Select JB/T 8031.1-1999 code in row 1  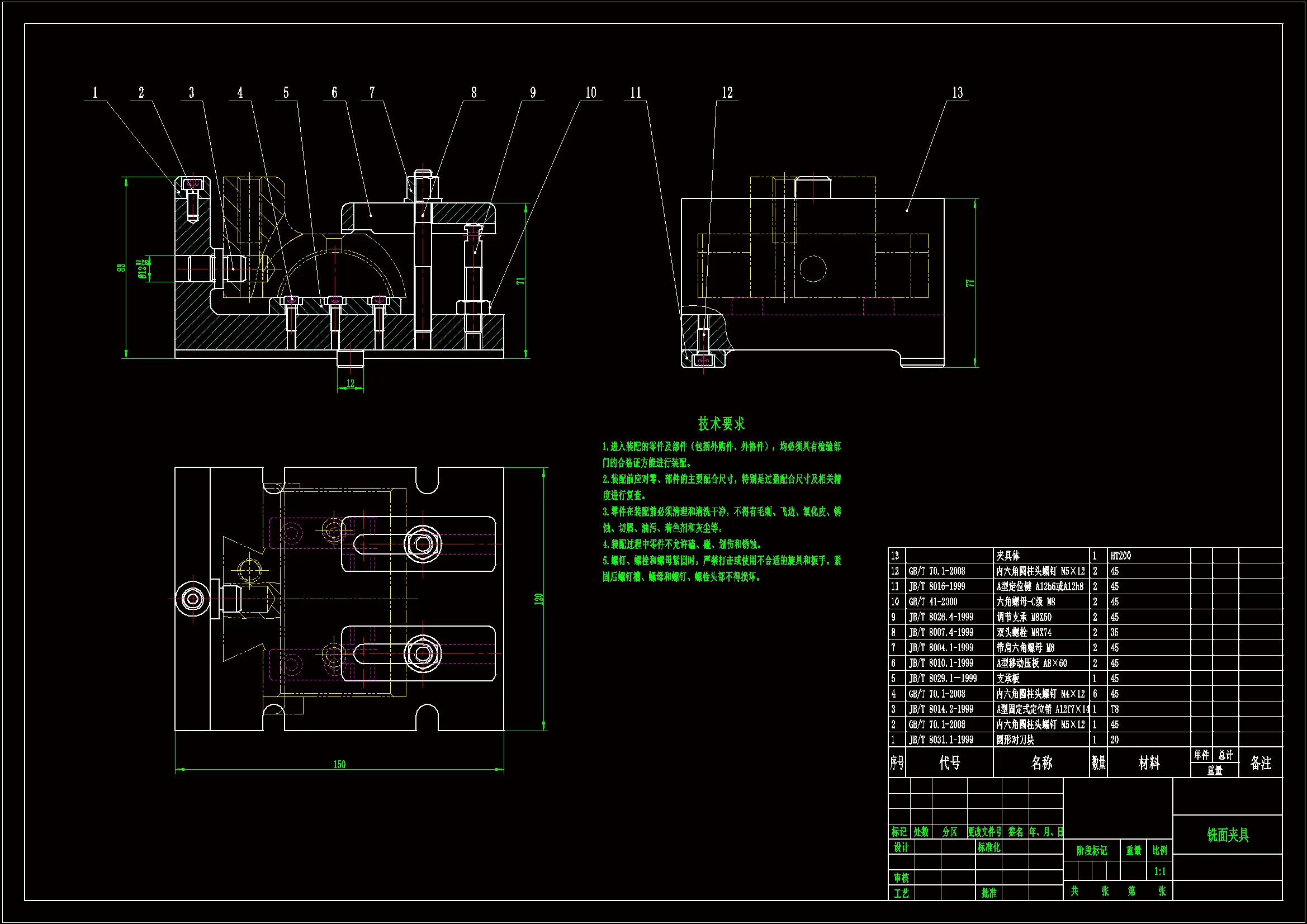(x=941, y=740)
